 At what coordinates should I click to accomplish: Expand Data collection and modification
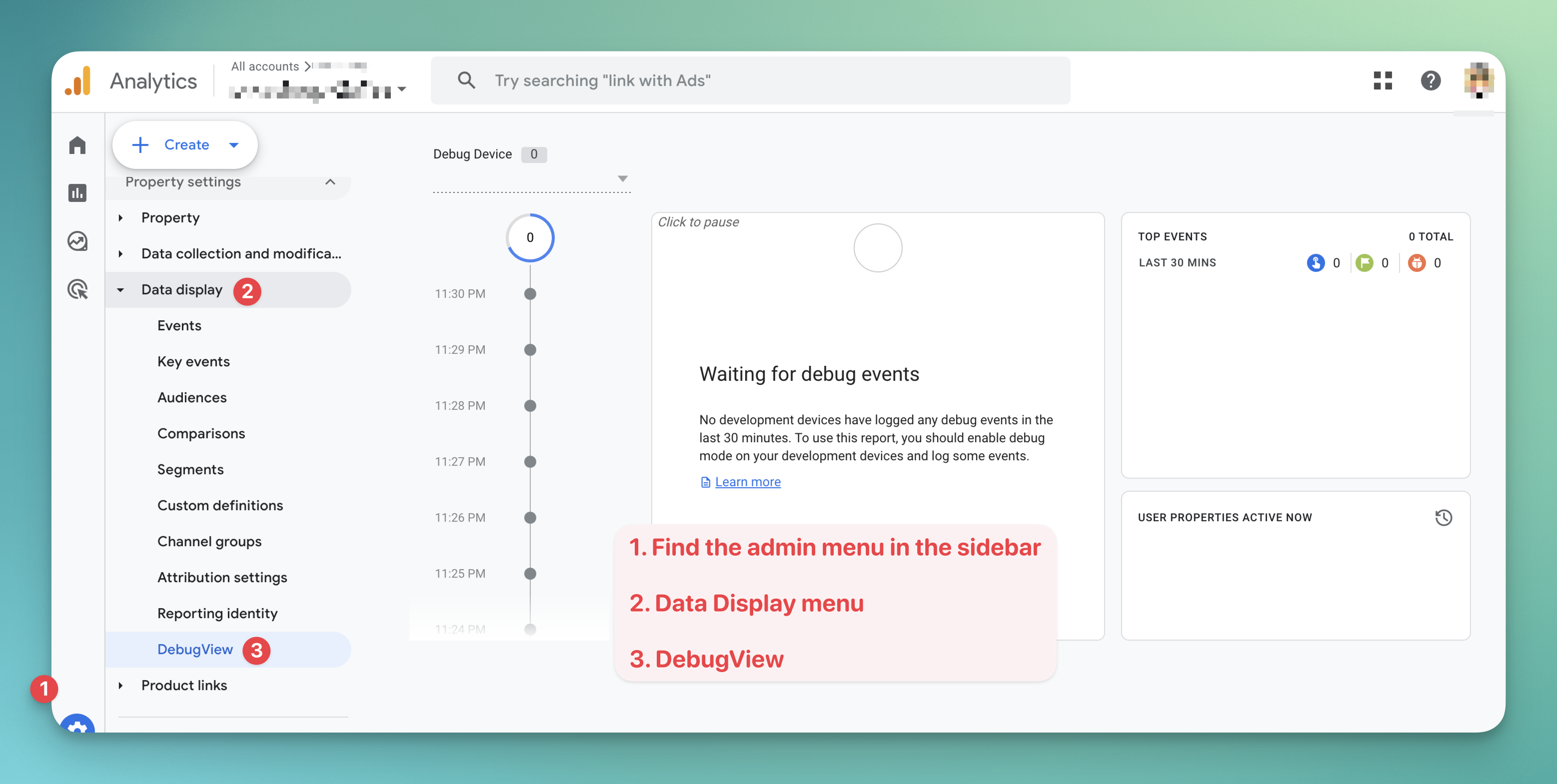click(120, 254)
